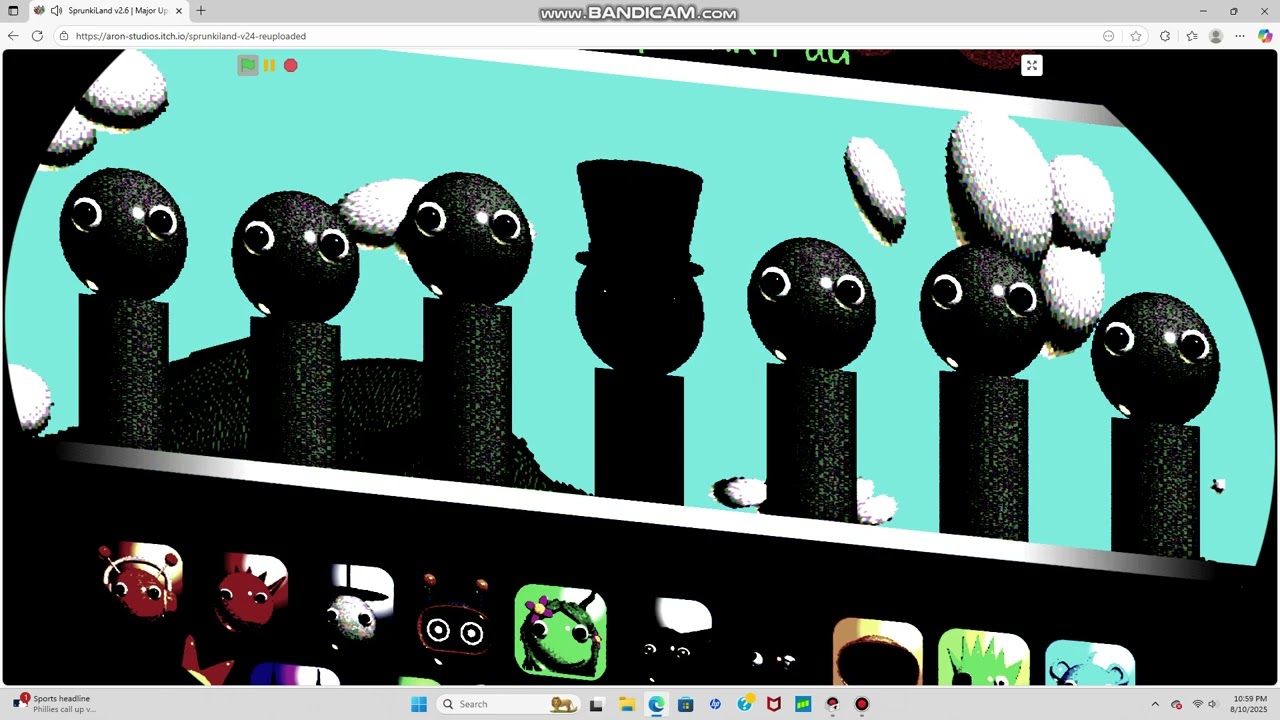The width and height of the screenshot is (1280, 720).
Task: Open the volume control
Action: pyautogui.click(x=1212, y=704)
